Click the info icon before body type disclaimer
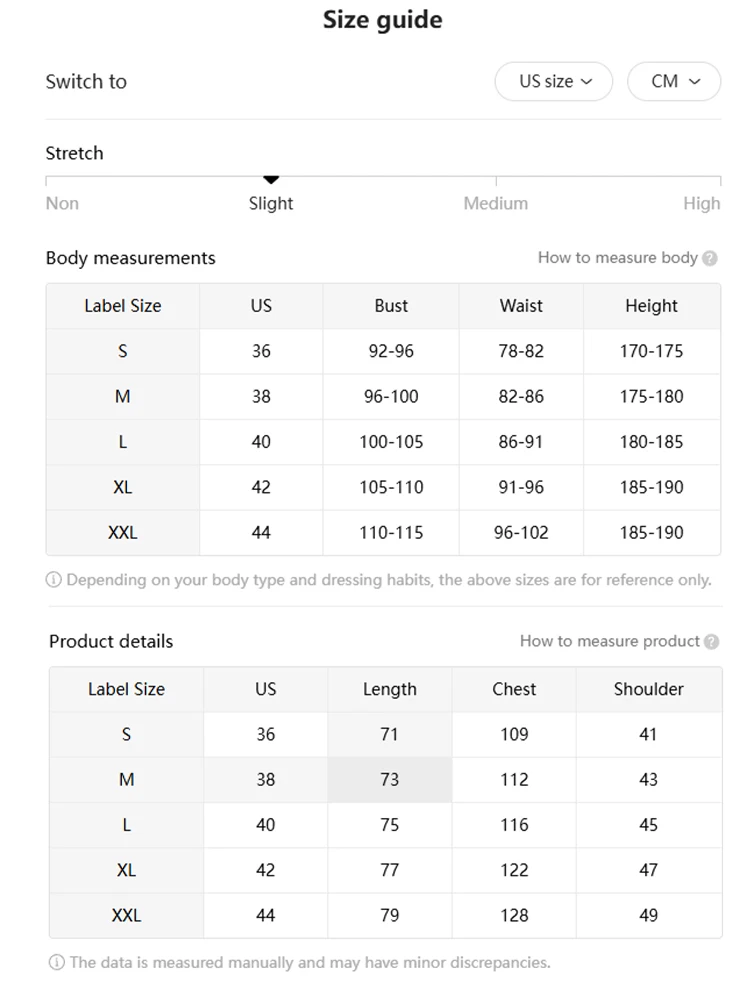Viewport: 750px width, 1000px height. click(54, 580)
